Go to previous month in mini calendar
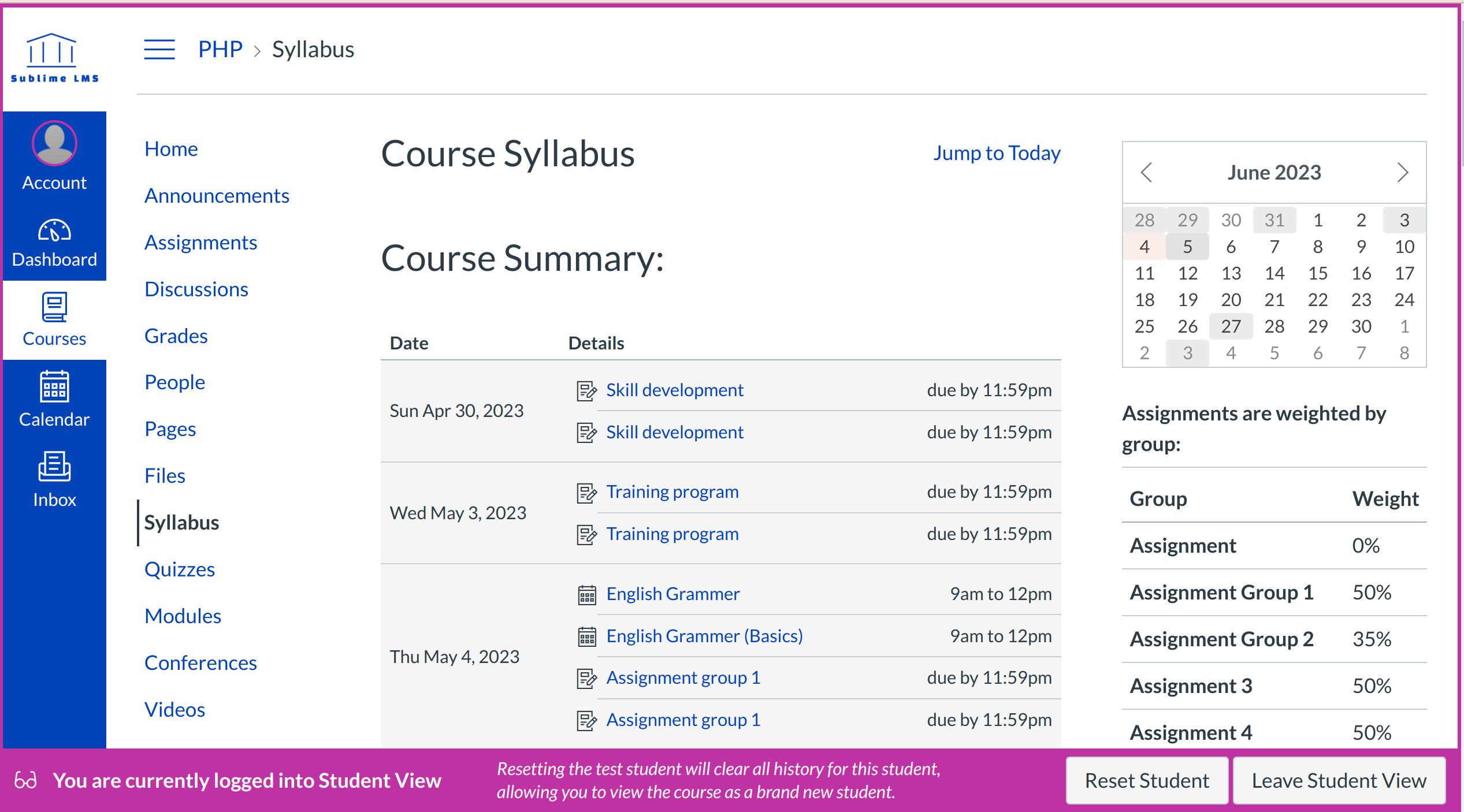Image resolution: width=1464 pixels, height=812 pixels. pyautogui.click(x=1147, y=173)
